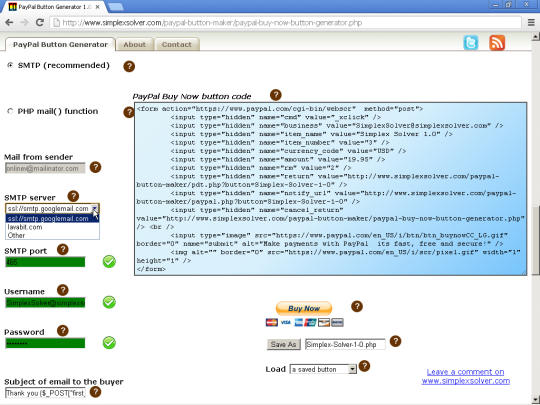This screenshot has width=540, height=405.
Task: Click the Mail from sender field
Action: point(45,168)
